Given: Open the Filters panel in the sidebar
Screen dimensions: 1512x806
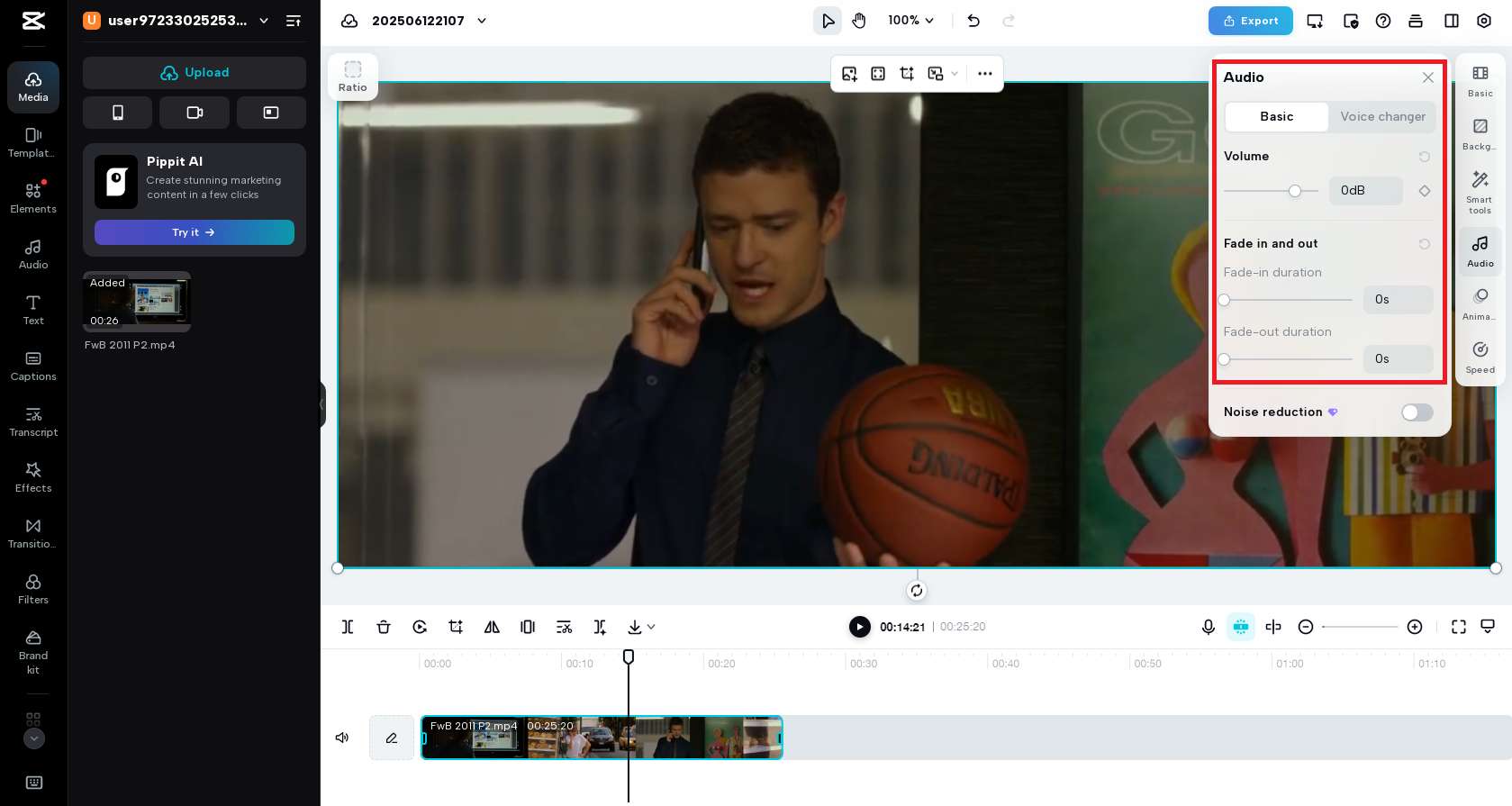Looking at the screenshot, I should click(33, 589).
